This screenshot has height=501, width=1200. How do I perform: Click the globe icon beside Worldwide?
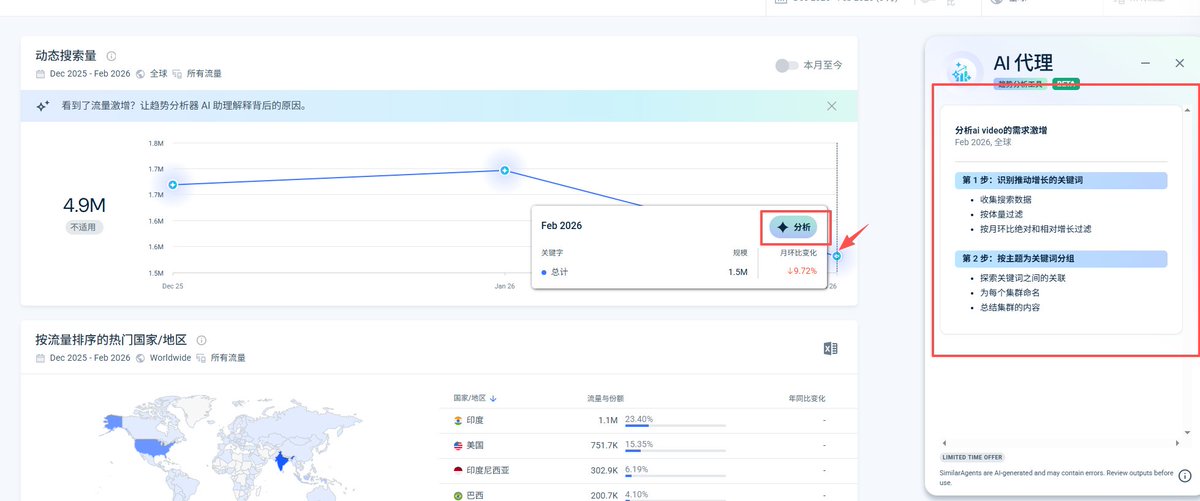pos(141,358)
